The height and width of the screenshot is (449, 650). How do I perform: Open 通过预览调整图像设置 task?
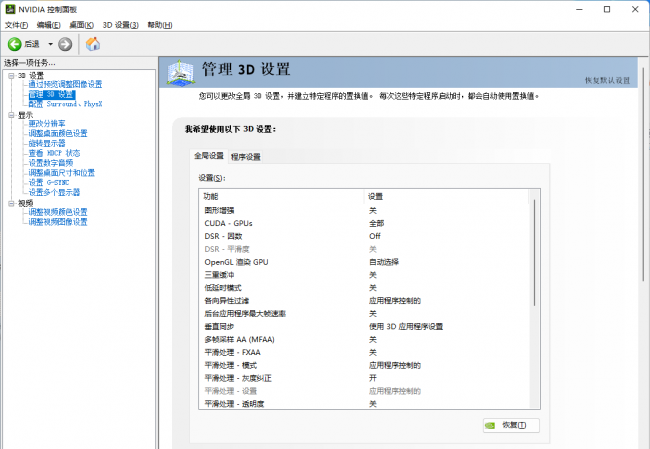[x=65, y=84]
